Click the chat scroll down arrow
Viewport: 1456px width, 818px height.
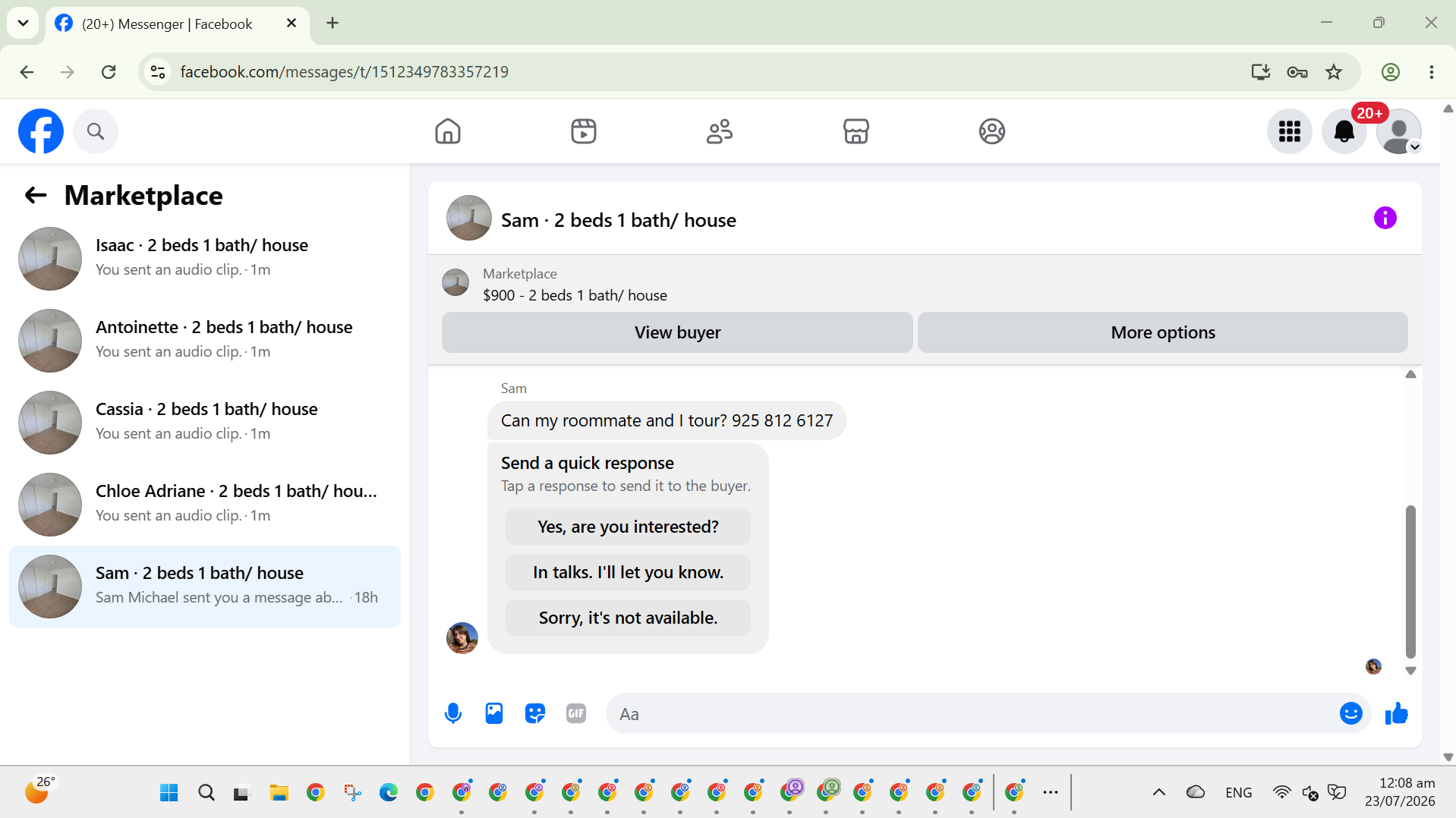click(1410, 671)
